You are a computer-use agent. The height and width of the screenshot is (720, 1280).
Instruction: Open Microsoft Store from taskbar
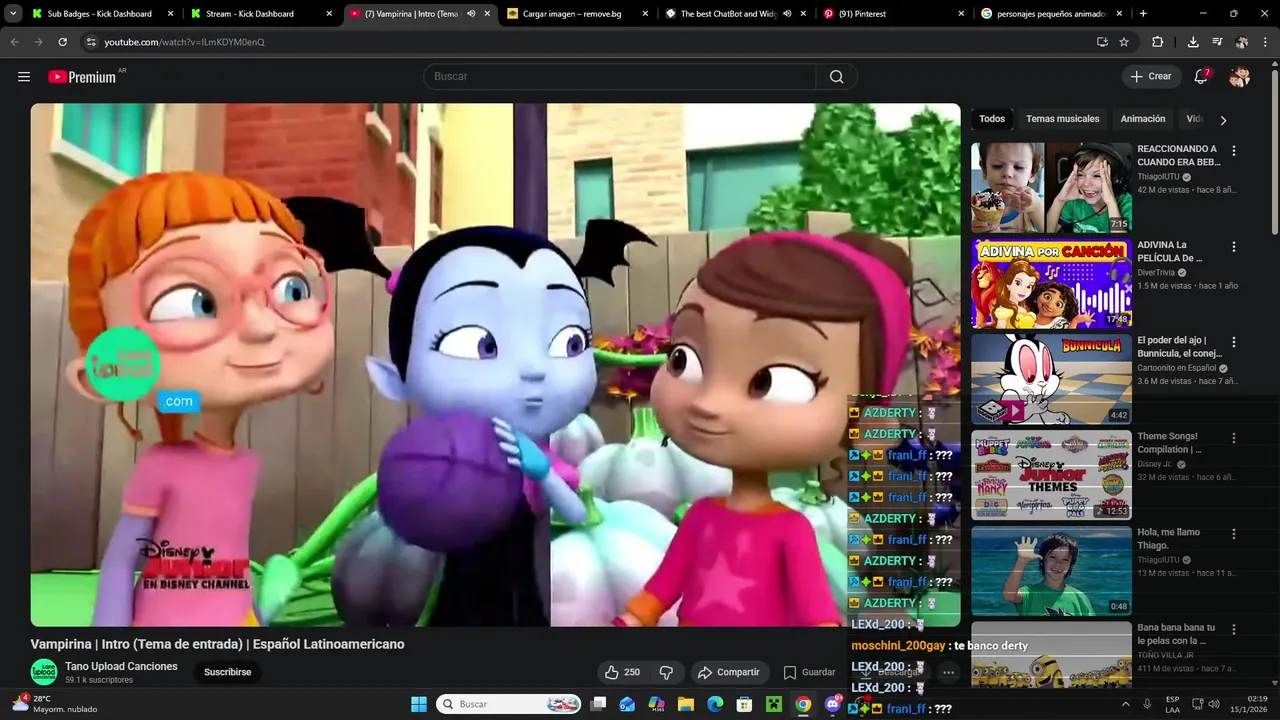(744, 704)
